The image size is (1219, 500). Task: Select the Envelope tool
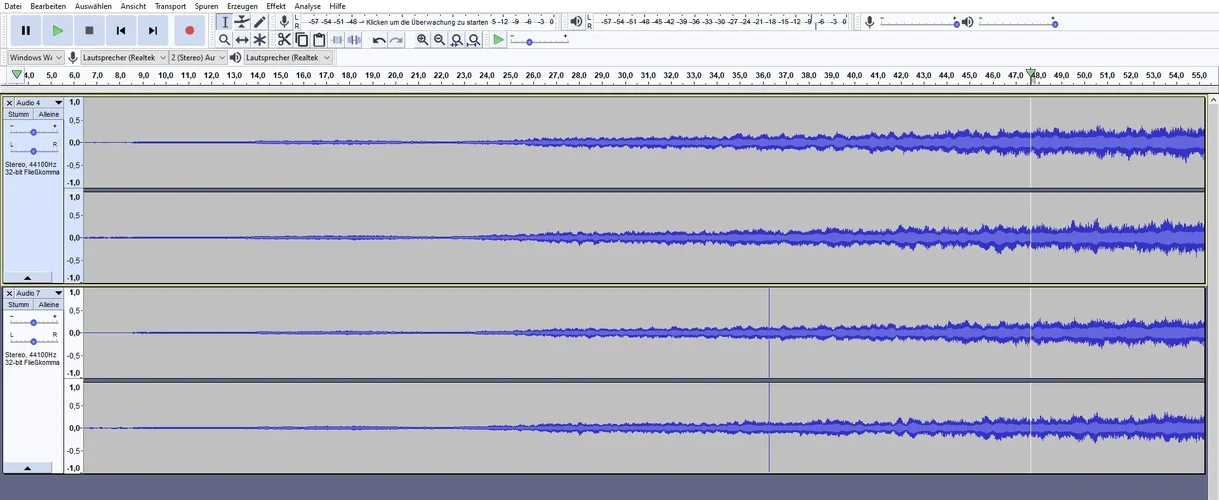tap(242, 22)
